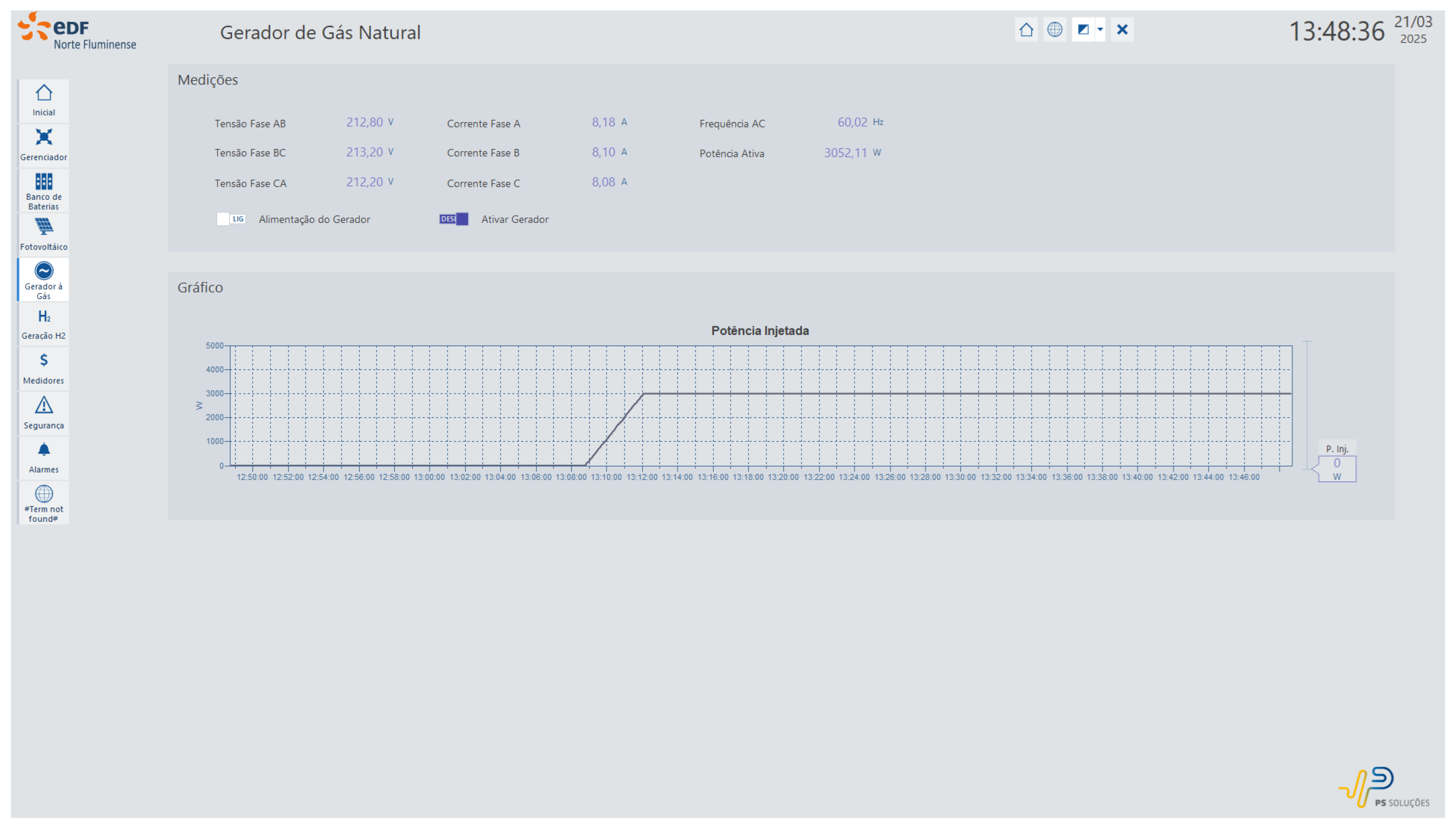Viewport: 1456px width, 830px height.
Task: Click the top toolbar home icon
Action: pyautogui.click(x=1026, y=30)
